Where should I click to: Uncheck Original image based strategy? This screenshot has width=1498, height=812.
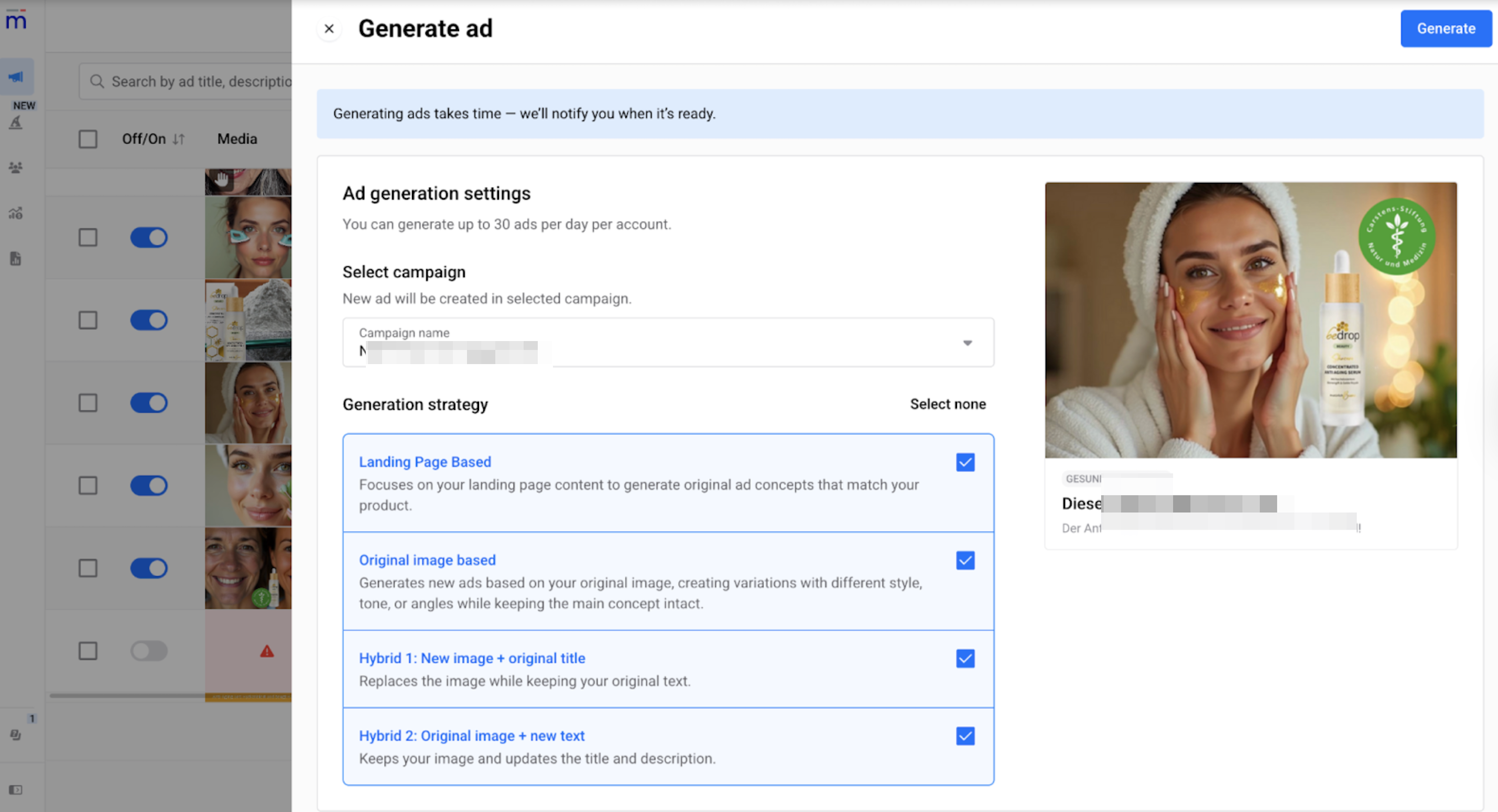[965, 561]
